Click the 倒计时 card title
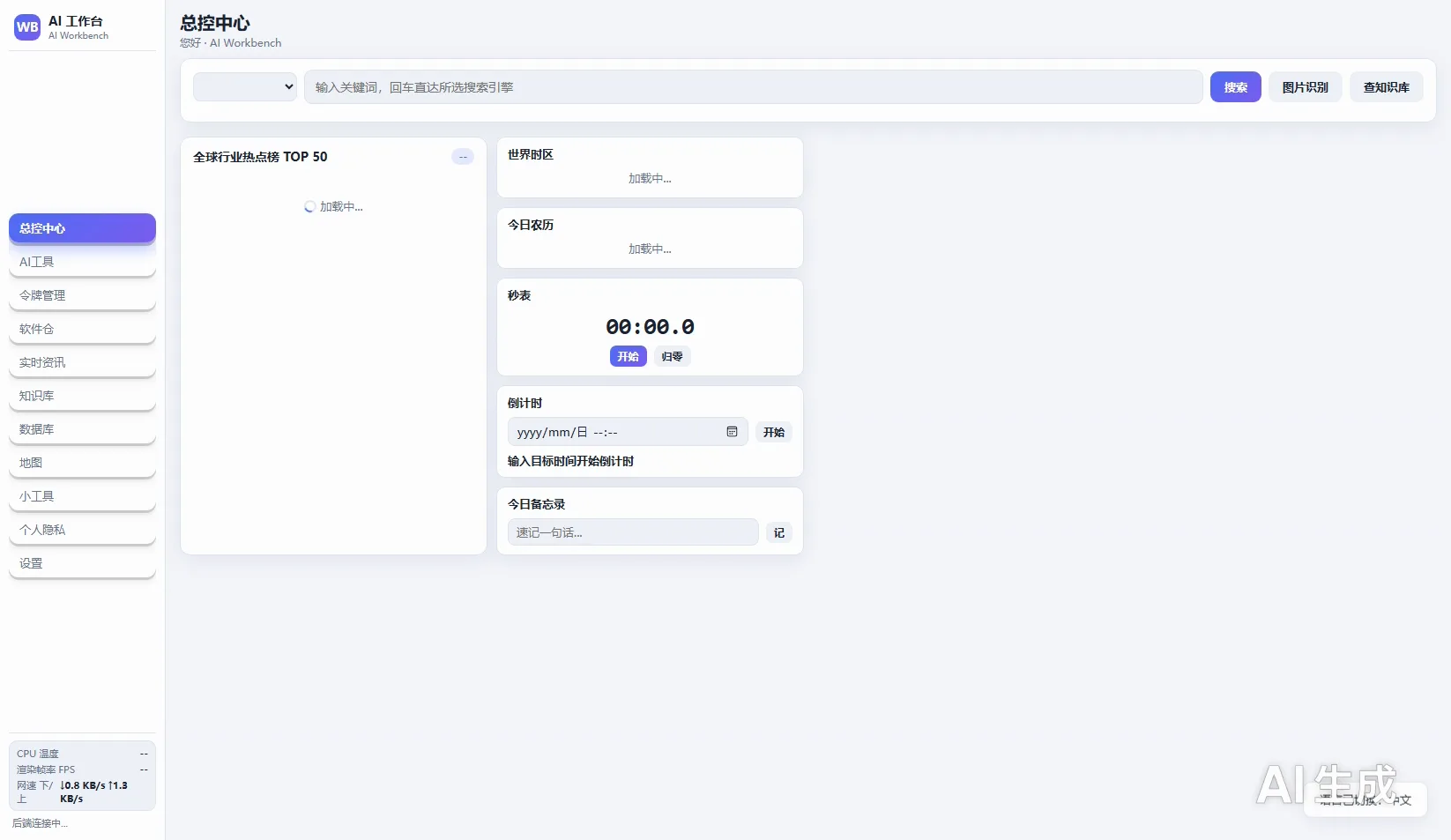Image resolution: width=1451 pixels, height=840 pixels. coord(525,403)
